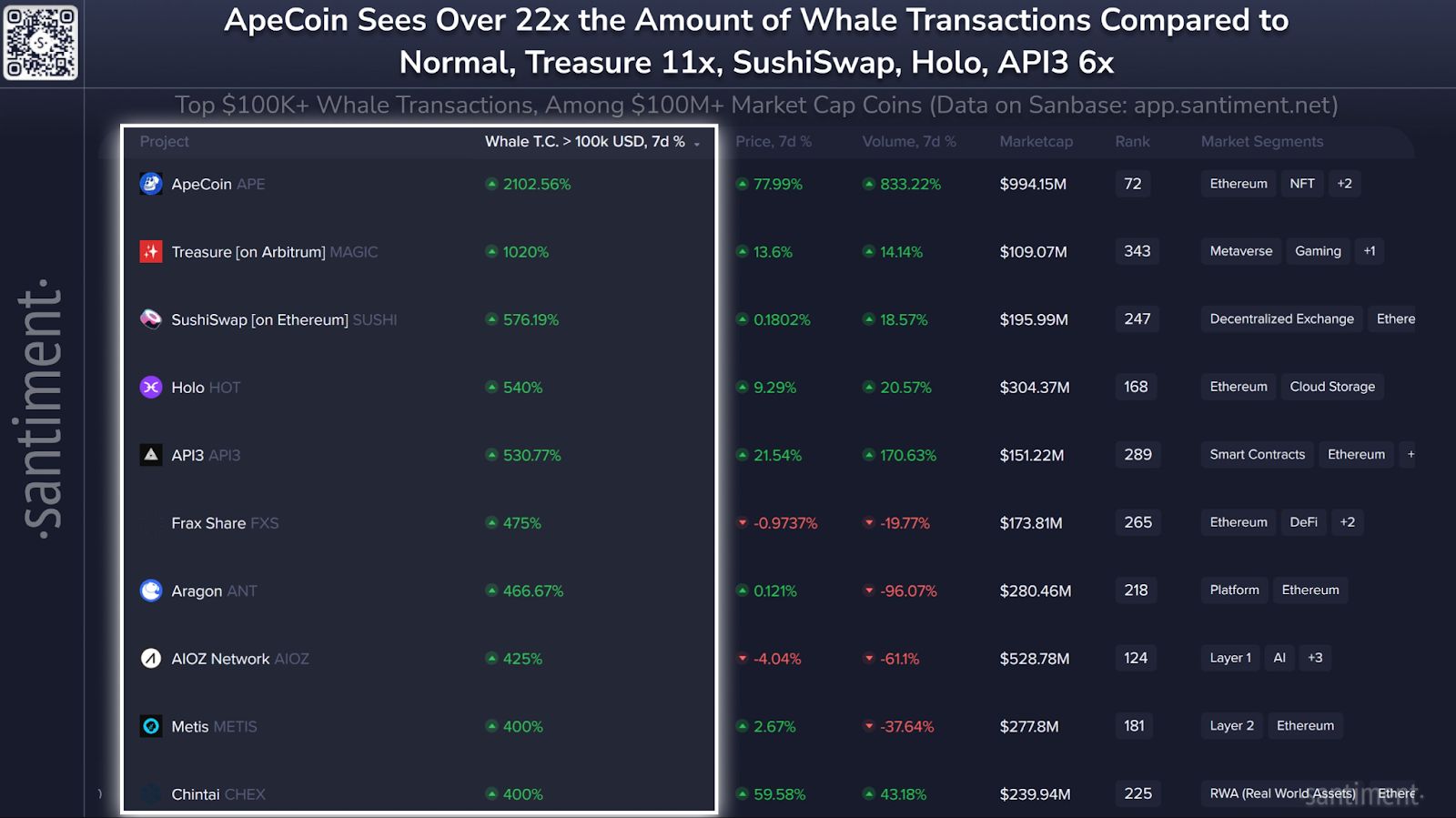Click the AIOZ Network logo icon
The width and height of the screenshot is (1456, 818).
click(x=151, y=658)
